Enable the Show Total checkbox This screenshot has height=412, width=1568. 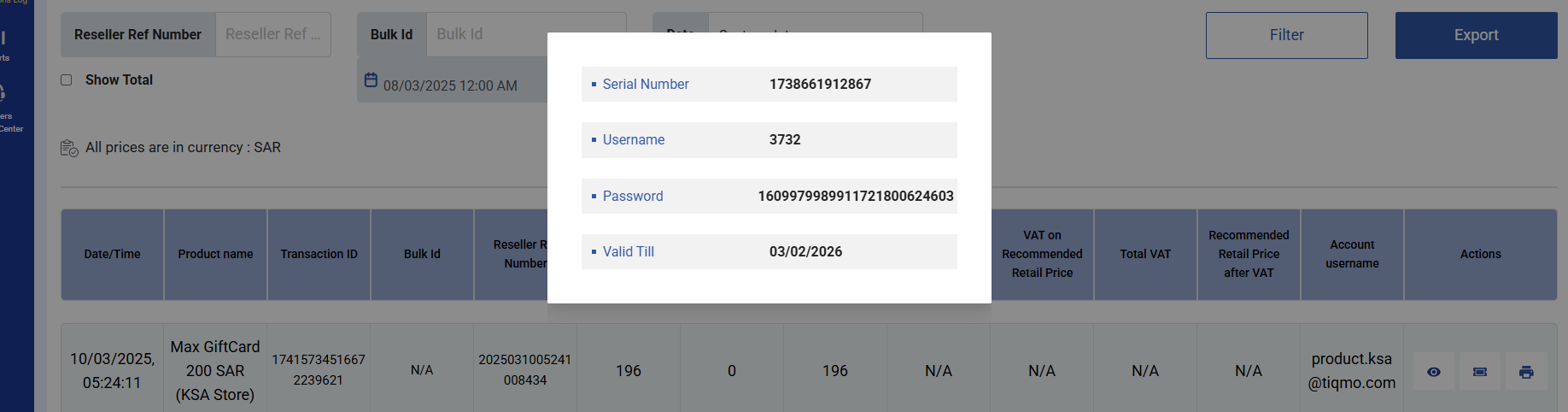pyautogui.click(x=67, y=79)
